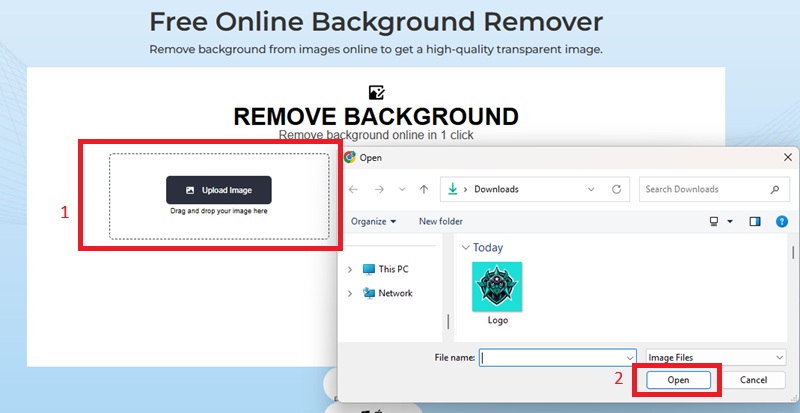Refresh the Downloads folder view
This screenshot has height=413, width=800.
[616, 189]
